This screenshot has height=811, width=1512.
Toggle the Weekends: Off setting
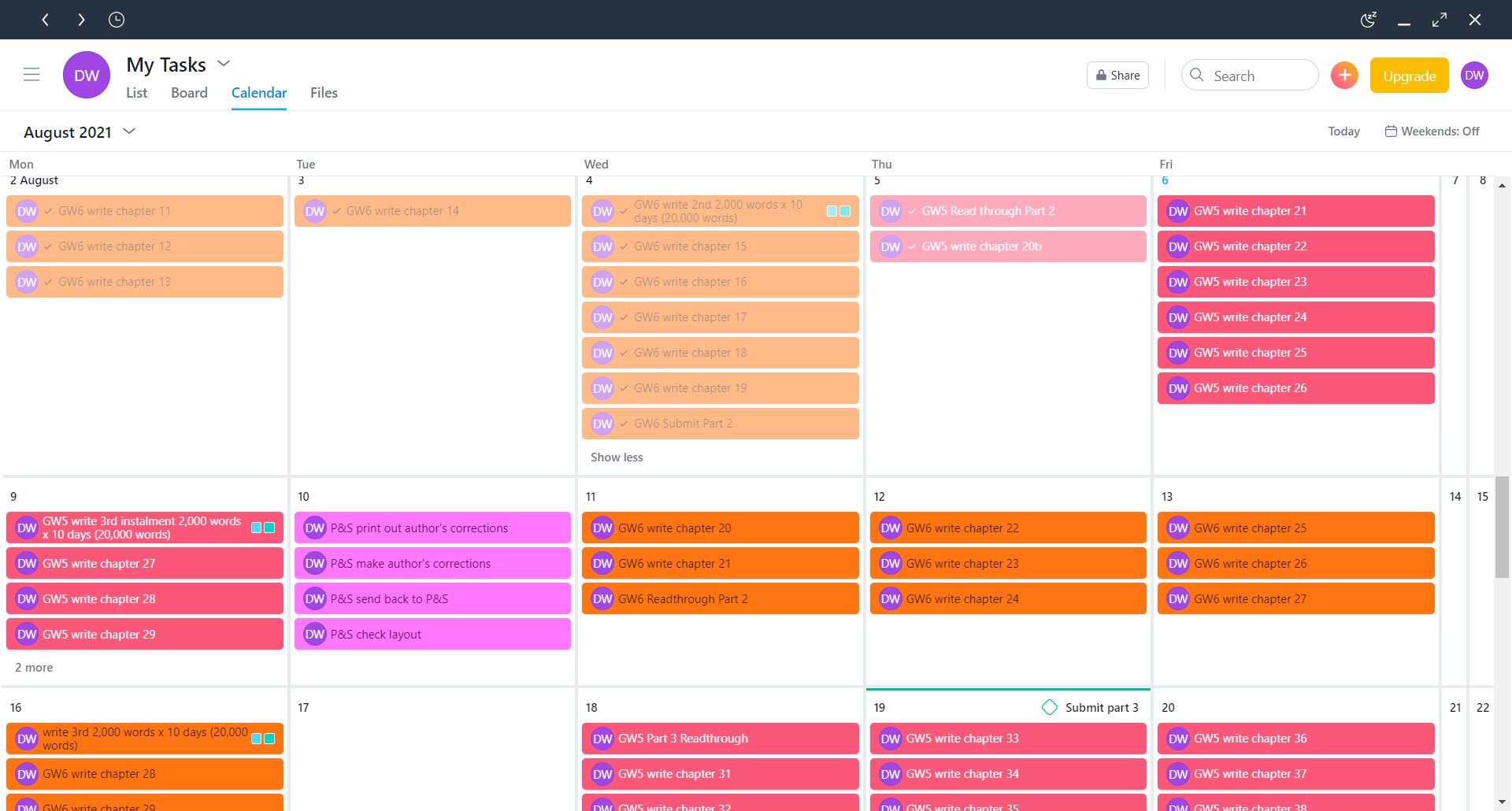1432,131
